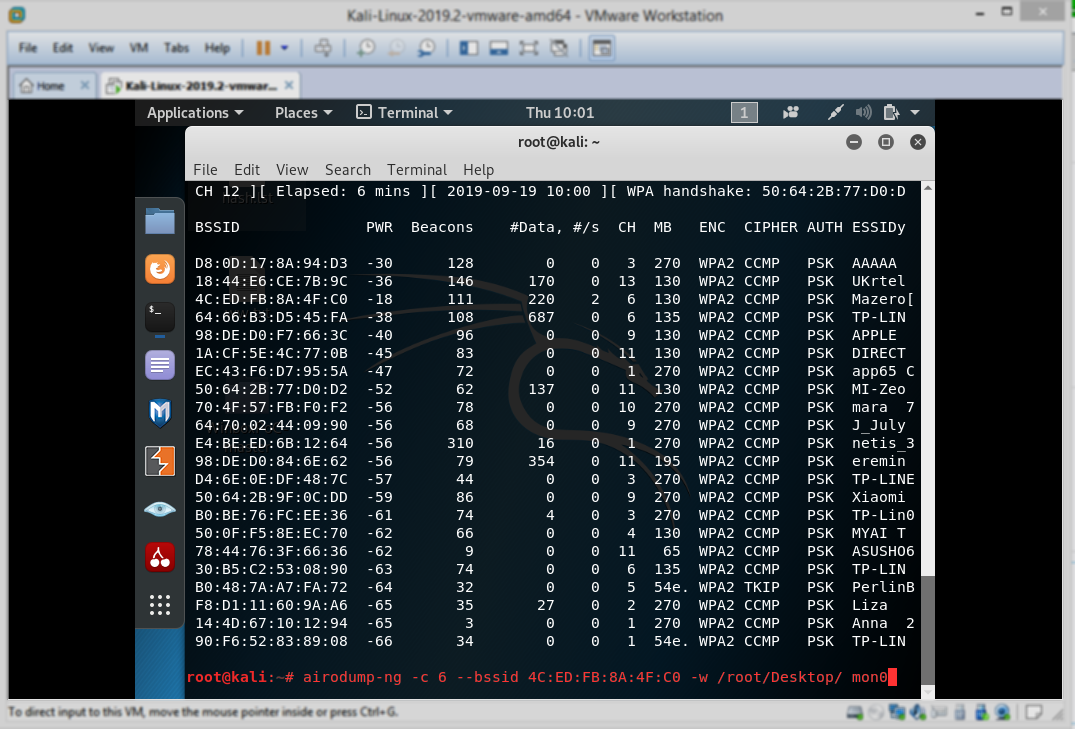Enter VMware full screen mode icon
This screenshot has height=729, width=1075.
tap(529, 48)
